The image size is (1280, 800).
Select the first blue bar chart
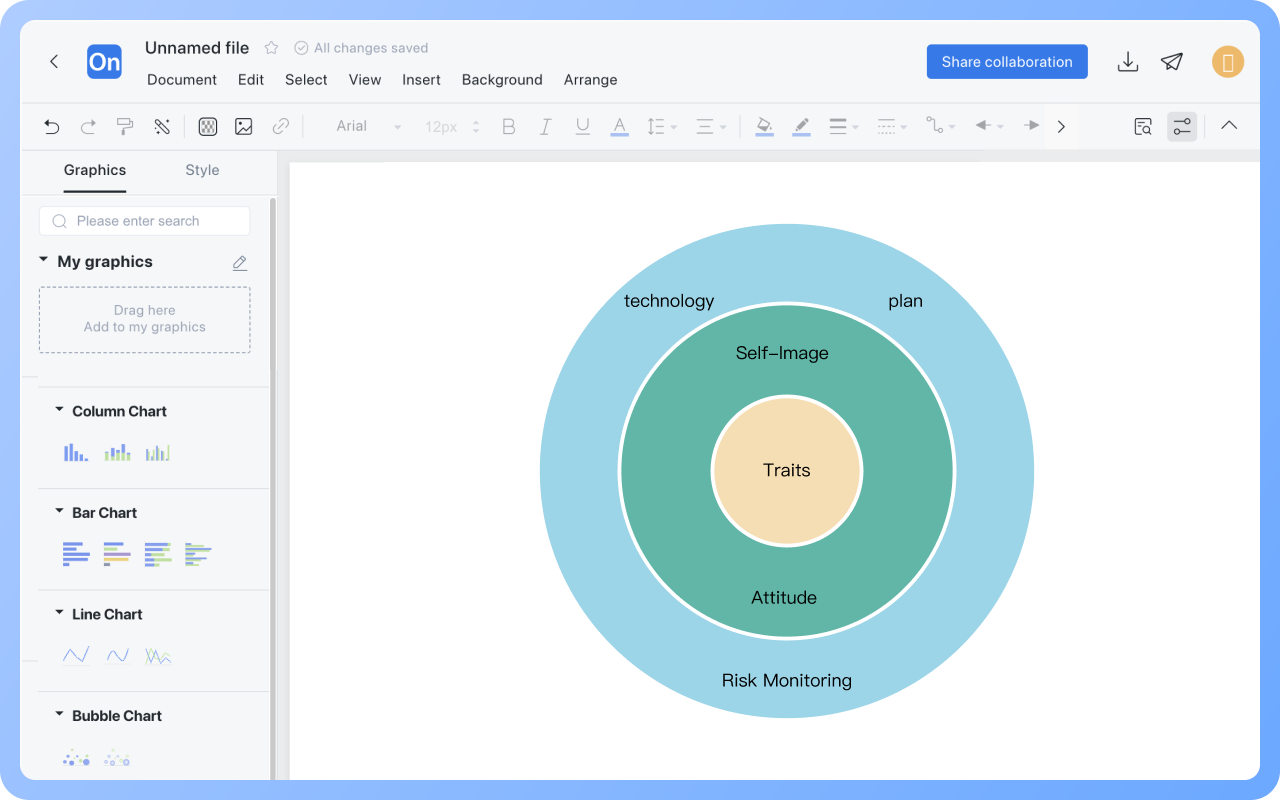[76, 554]
